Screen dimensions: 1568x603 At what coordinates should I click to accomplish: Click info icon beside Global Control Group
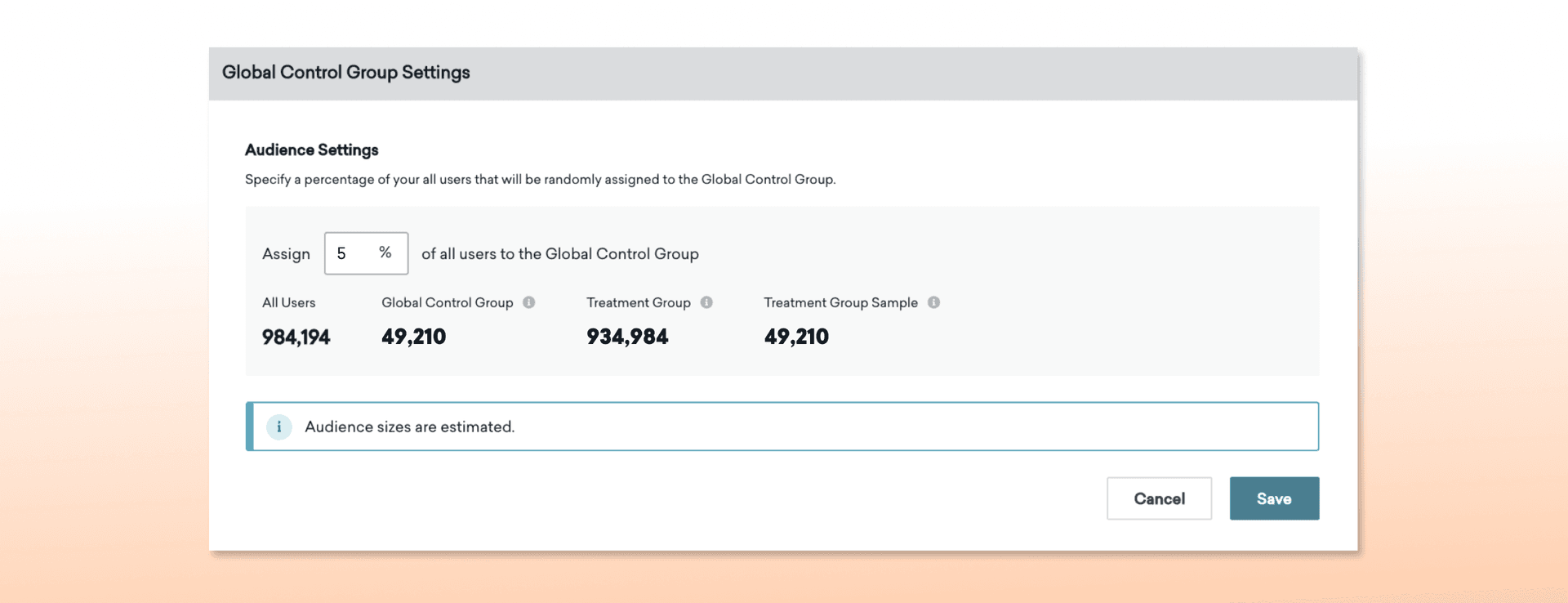point(529,302)
